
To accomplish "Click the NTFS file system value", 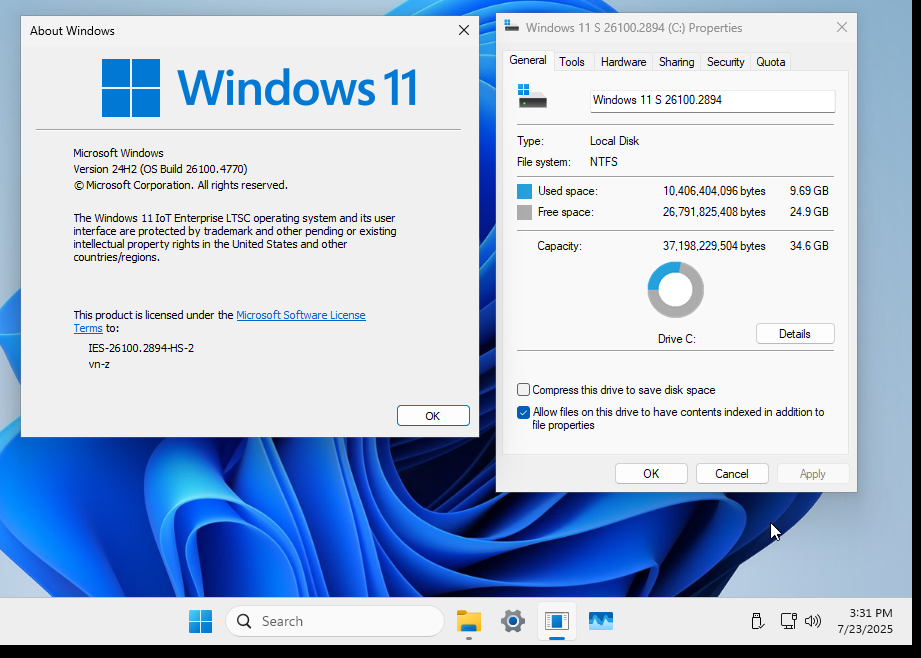I will pos(604,162).
